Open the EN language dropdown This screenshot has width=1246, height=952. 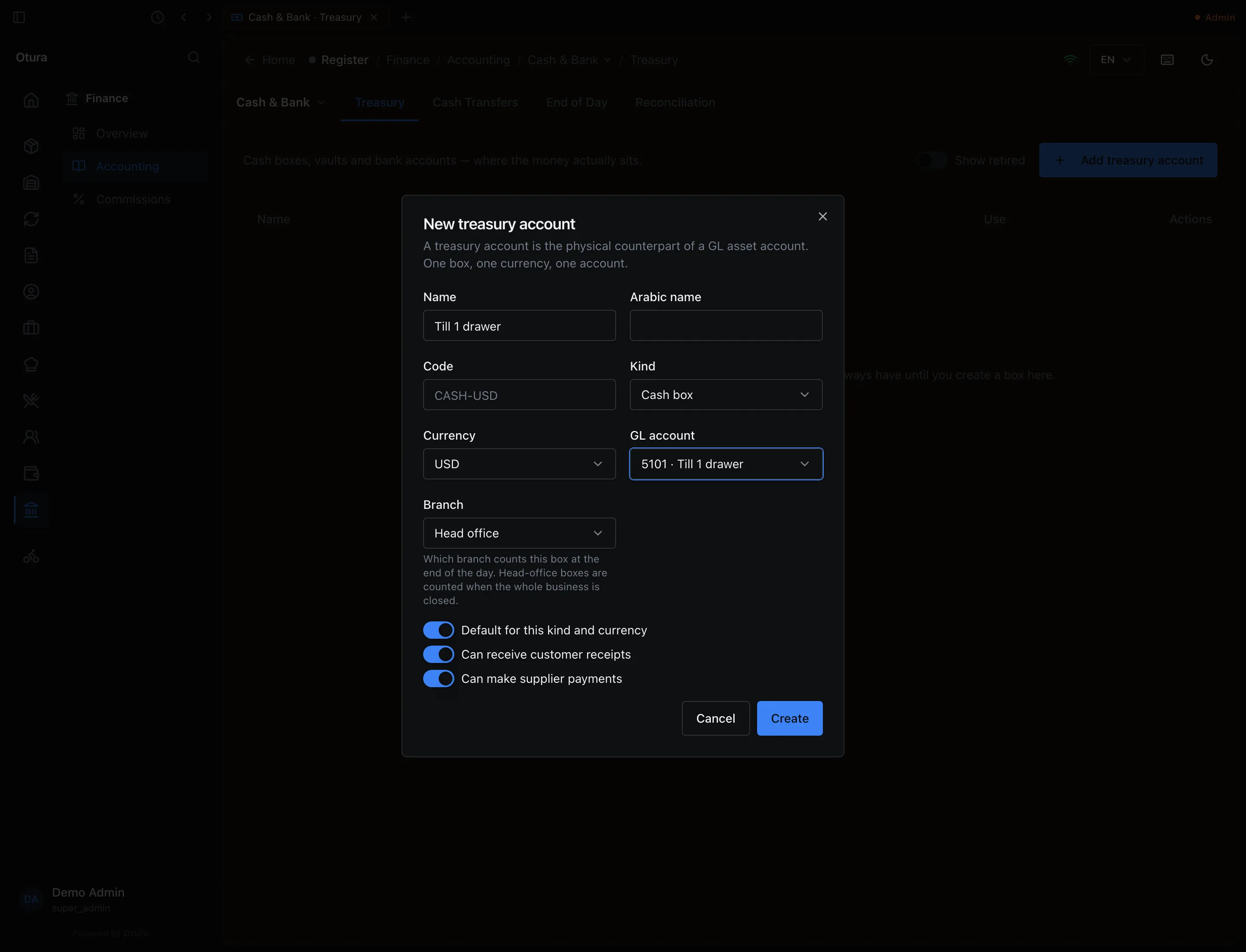(x=1116, y=60)
